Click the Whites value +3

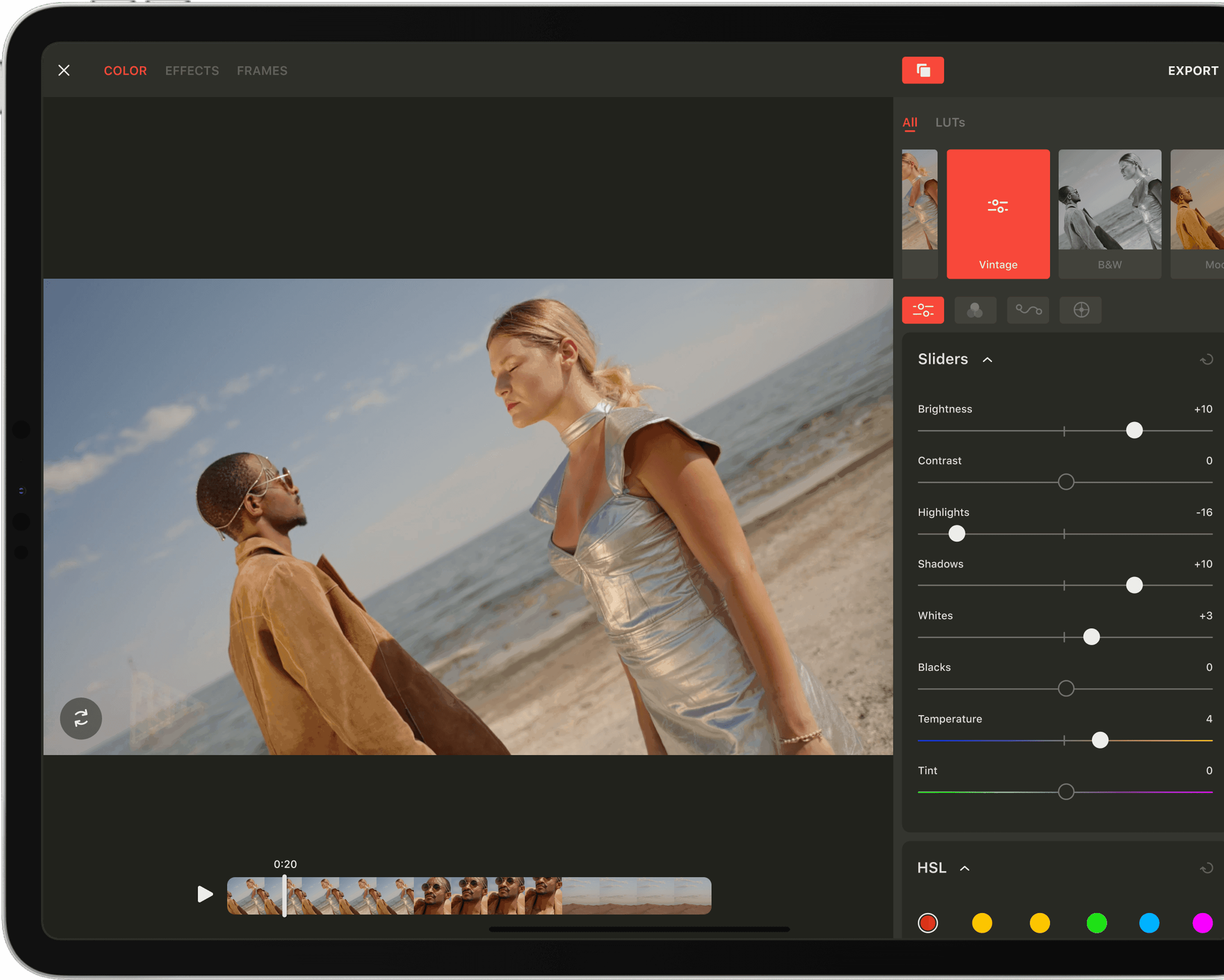1205,616
